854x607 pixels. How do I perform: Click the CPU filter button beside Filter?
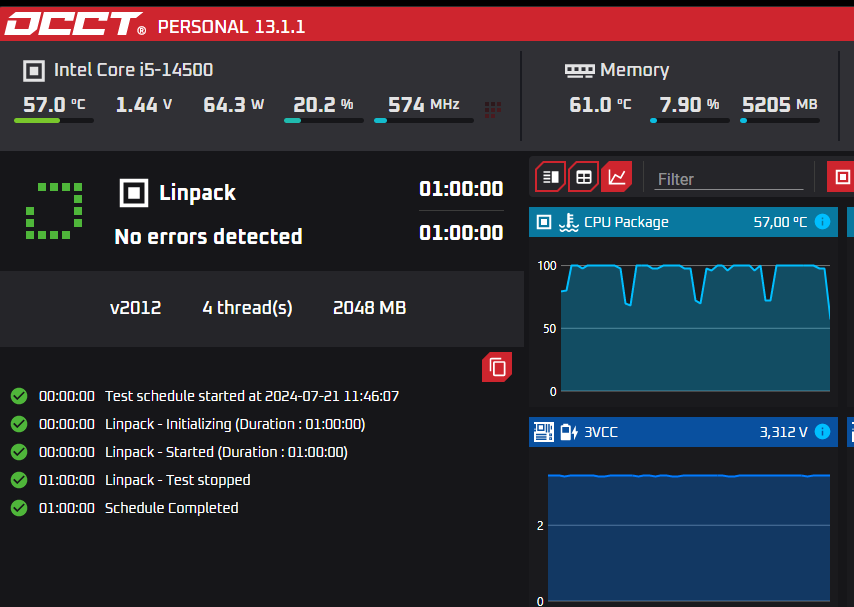click(842, 177)
